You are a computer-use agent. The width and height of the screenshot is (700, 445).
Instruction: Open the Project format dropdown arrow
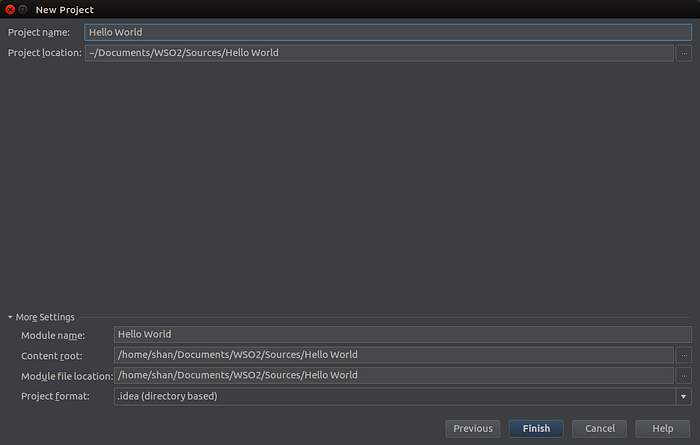[683, 396]
